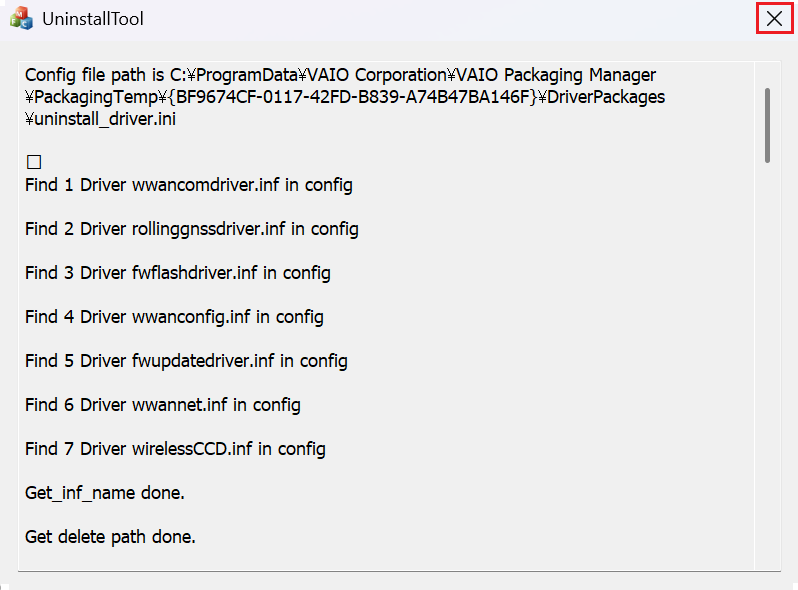
Task: Select the fwupdatedriver.inf log line
Action: click(x=186, y=361)
